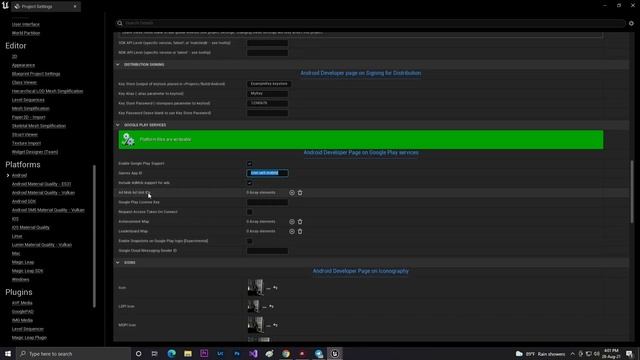Toggle Enable Snapshots on Google Play
This screenshot has height=360, width=640.
(x=249, y=241)
